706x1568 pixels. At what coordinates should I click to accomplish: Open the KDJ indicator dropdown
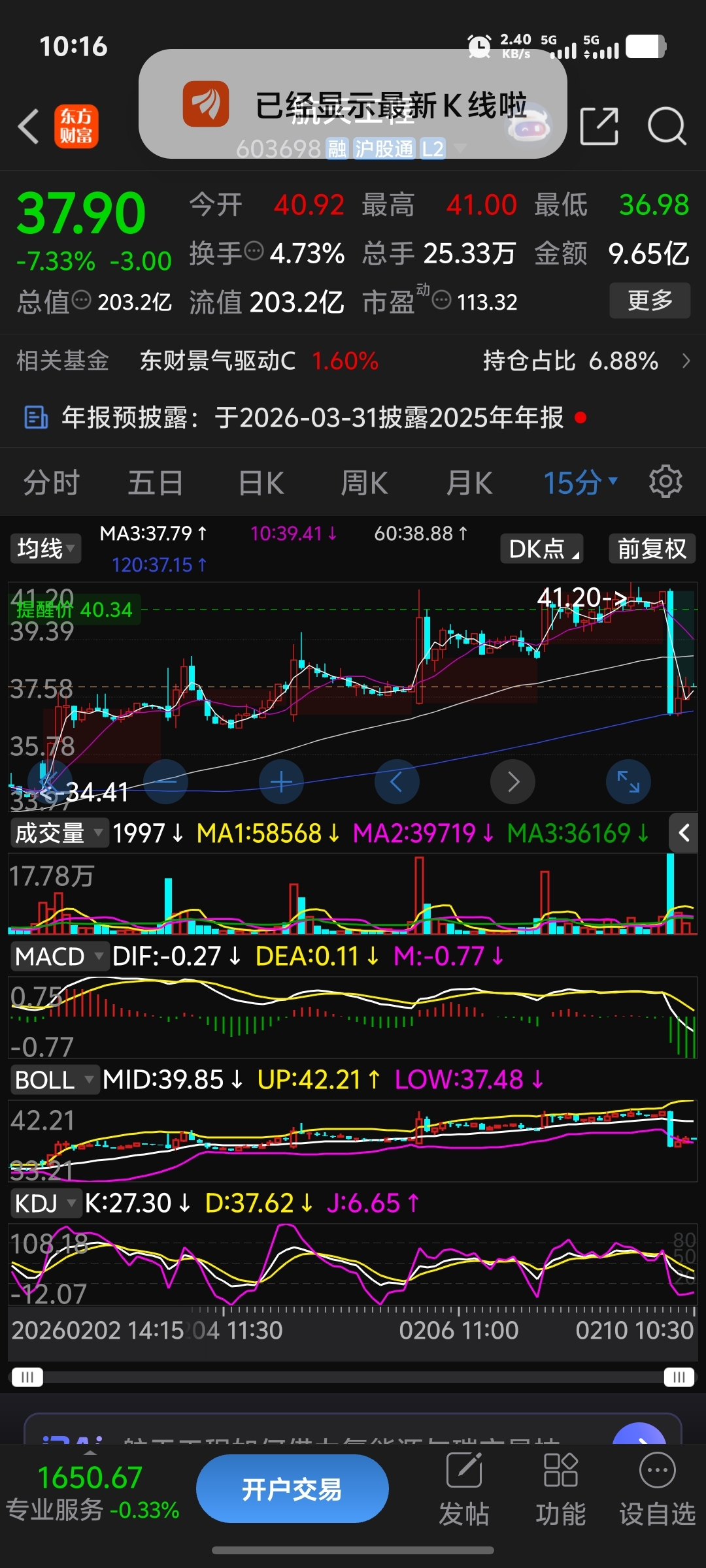[x=45, y=1203]
